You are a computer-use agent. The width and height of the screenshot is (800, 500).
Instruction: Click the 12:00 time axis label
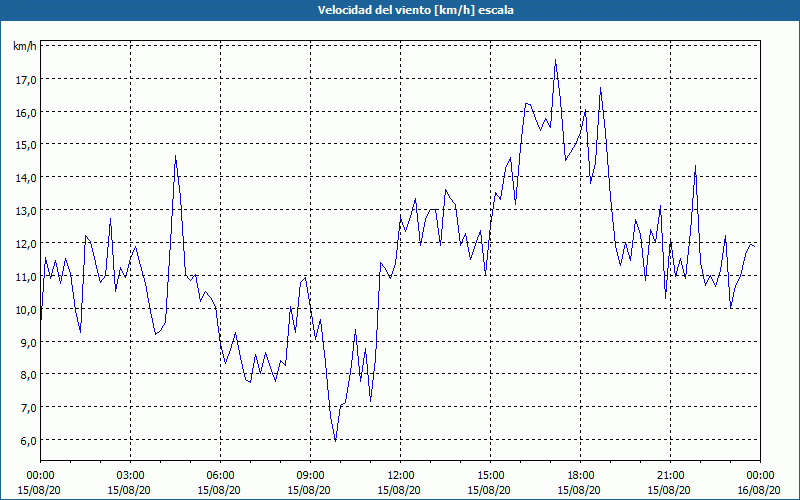401,476
